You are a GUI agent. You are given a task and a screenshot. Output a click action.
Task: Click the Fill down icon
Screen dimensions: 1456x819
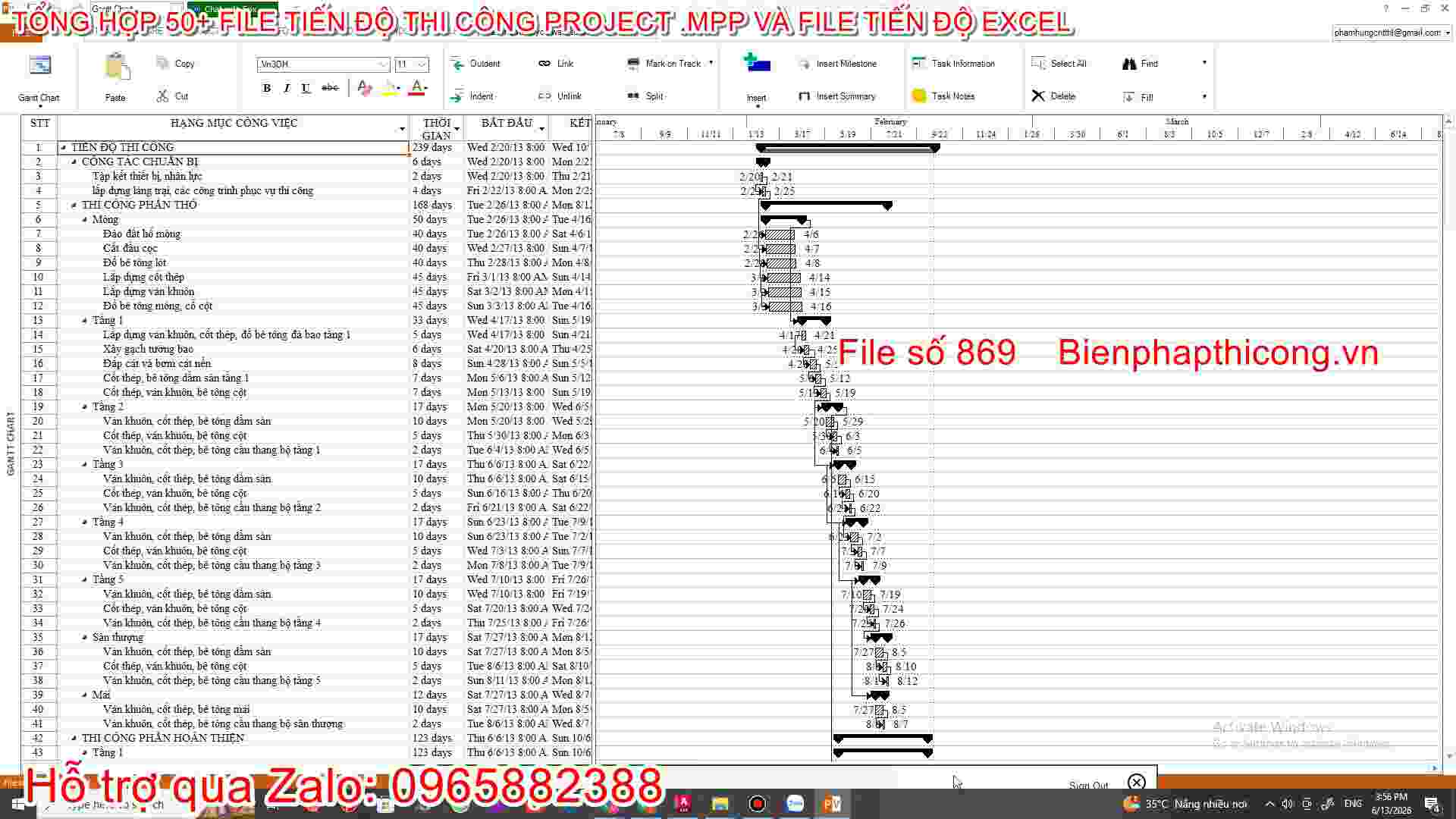tap(1128, 97)
